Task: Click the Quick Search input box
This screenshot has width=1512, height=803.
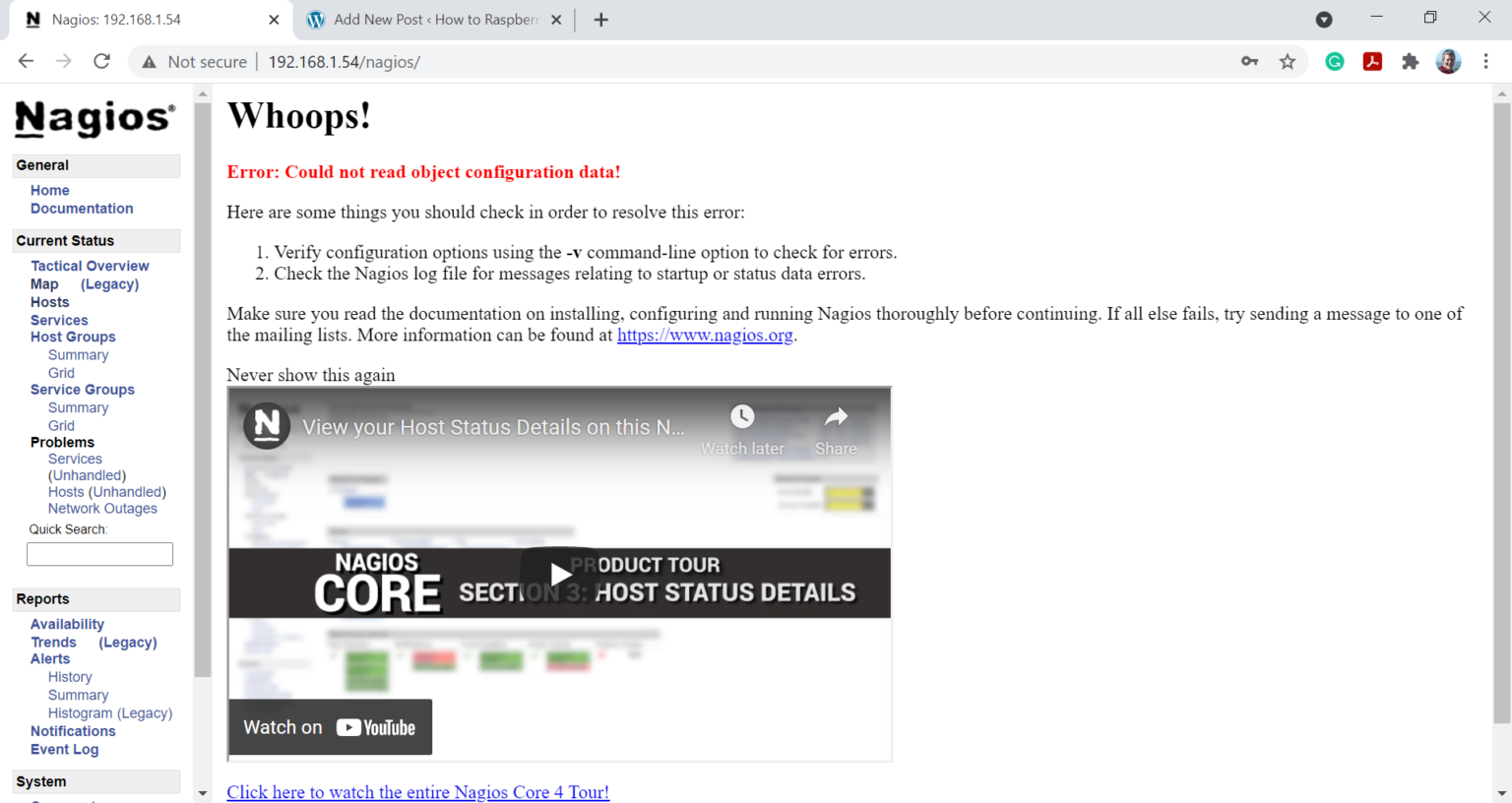Action: [x=99, y=553]
